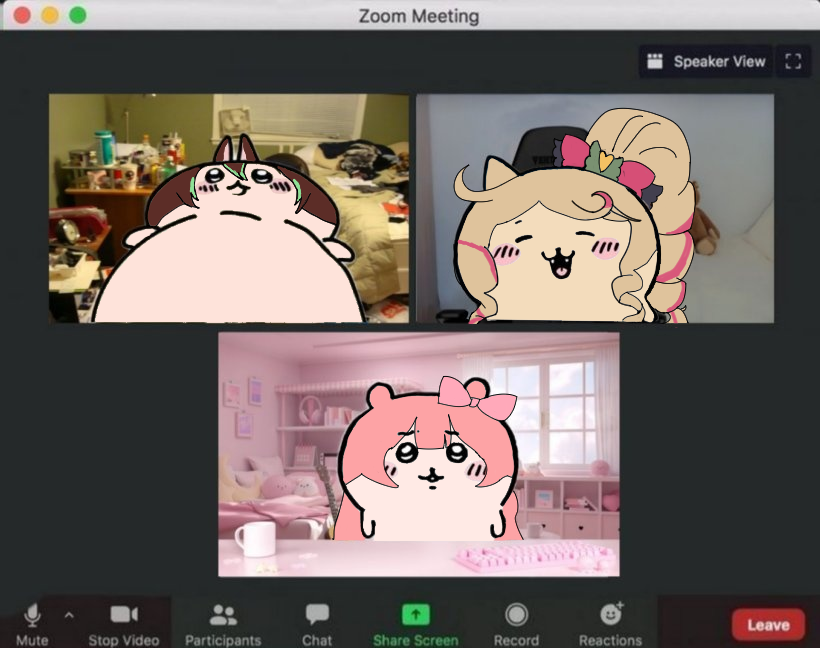Start Share Screen

coord(416,624)
